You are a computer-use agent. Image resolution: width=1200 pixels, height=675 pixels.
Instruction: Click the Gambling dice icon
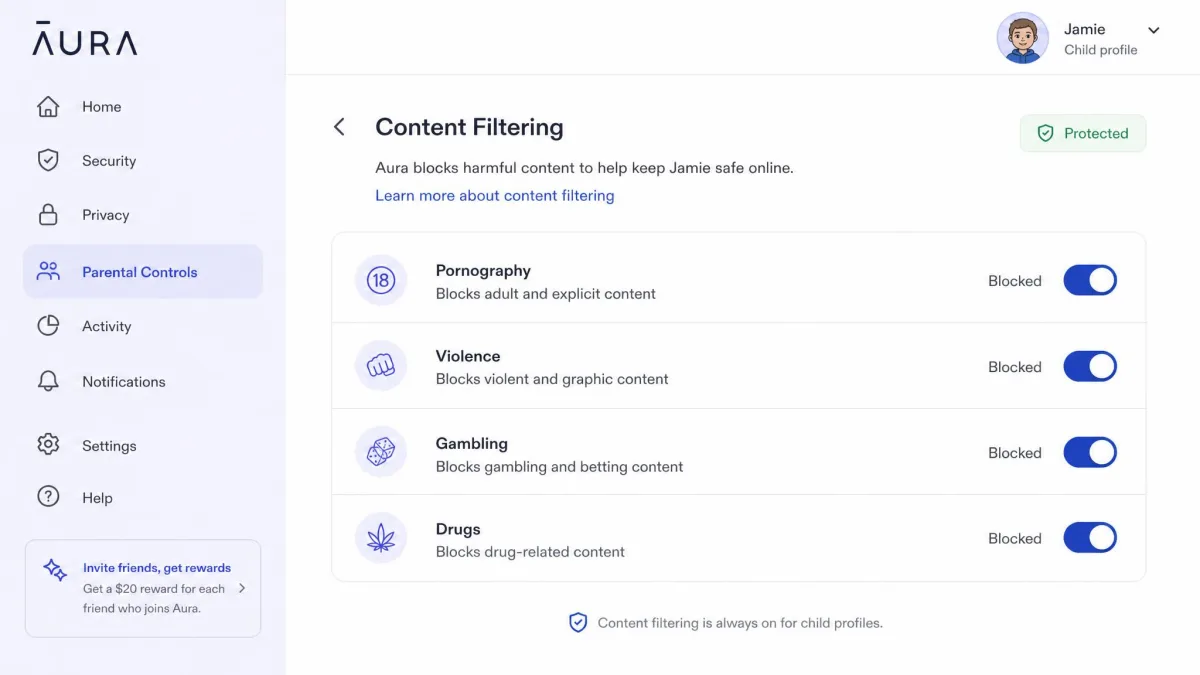point(380,453)
